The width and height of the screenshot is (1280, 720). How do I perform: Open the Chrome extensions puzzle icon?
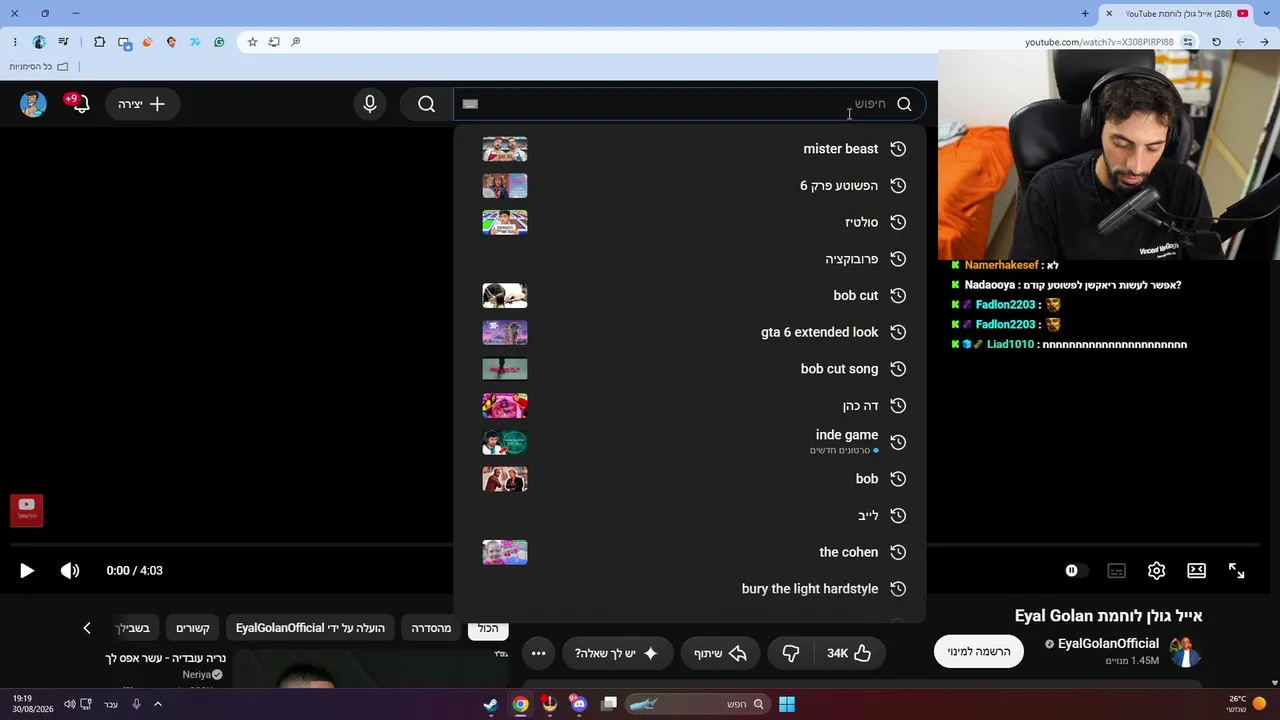click(x=99, y=42)
